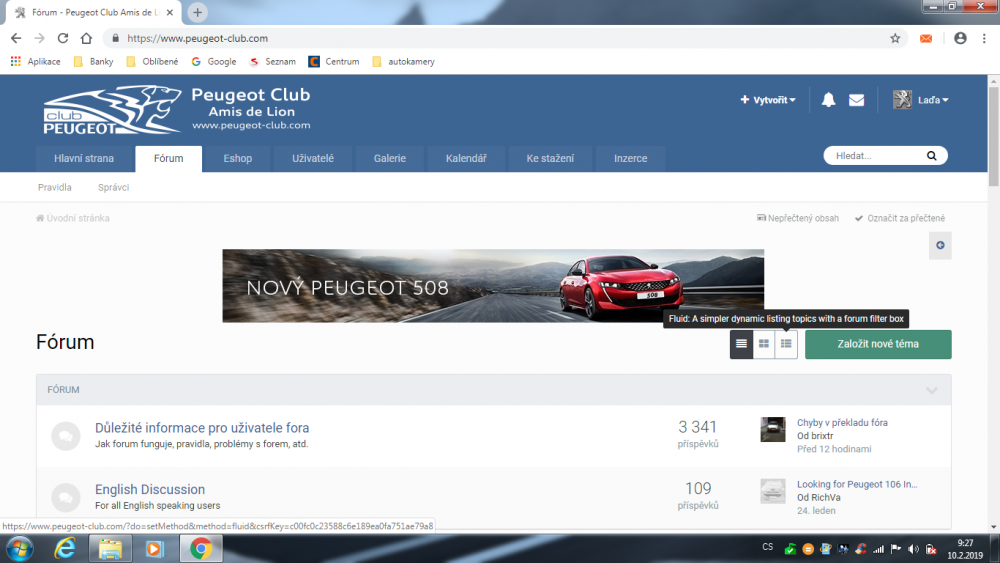Viewport: 1000px width, 563px height.
Task: Click the Hledat search field
Action: point(877,156)
